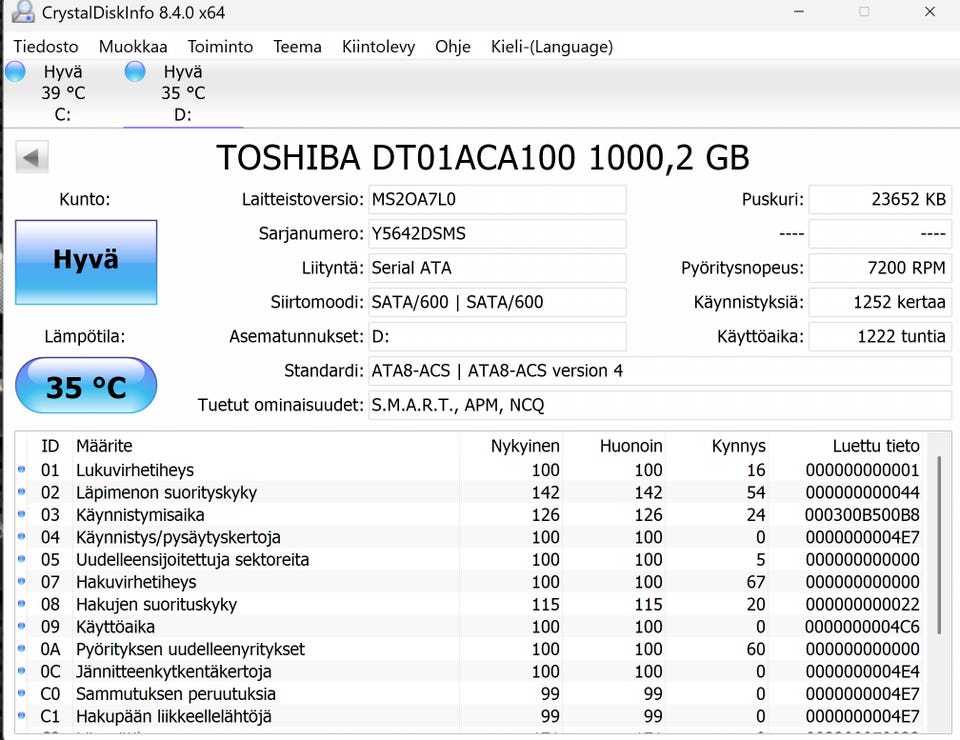Select the Uudelleensijoitettuja sektoreita row
The image size is (960, 740).
(192, 560)
